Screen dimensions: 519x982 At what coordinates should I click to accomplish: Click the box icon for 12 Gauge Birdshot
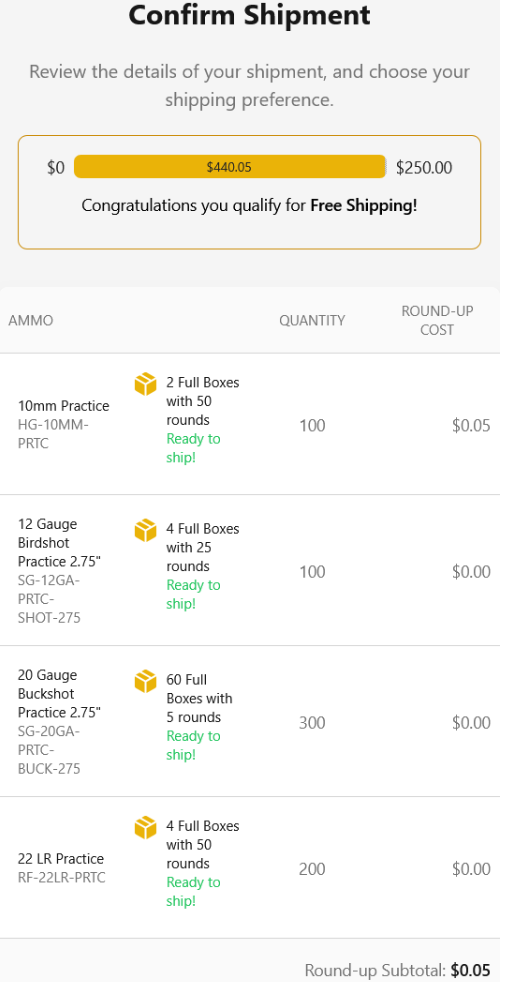[145, 530]
